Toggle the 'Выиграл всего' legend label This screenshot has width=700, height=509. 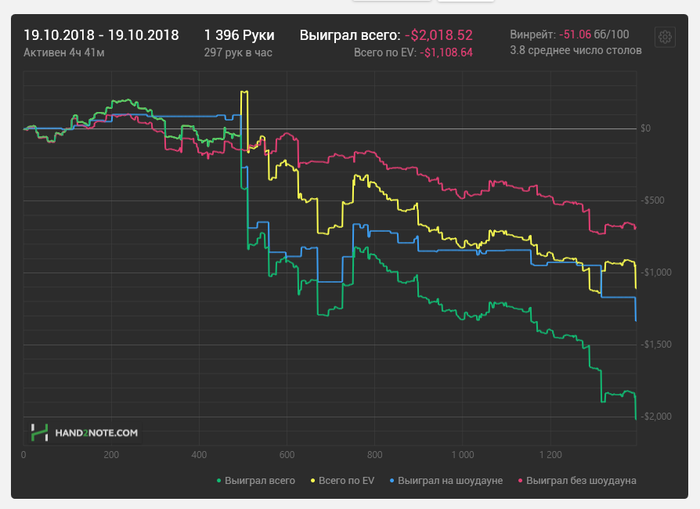point(260,481)
